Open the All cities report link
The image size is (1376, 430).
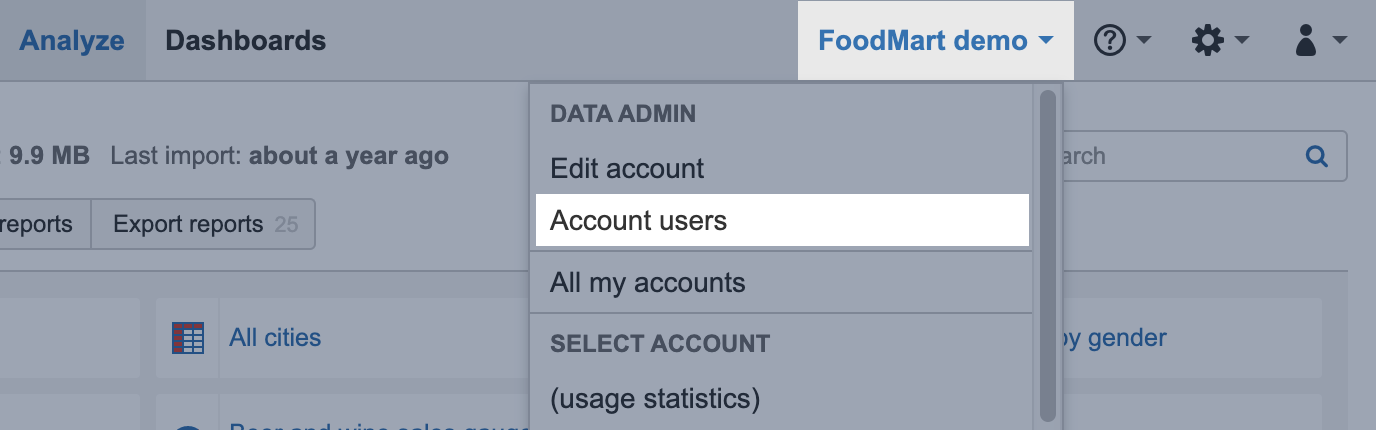click(275, 338)
